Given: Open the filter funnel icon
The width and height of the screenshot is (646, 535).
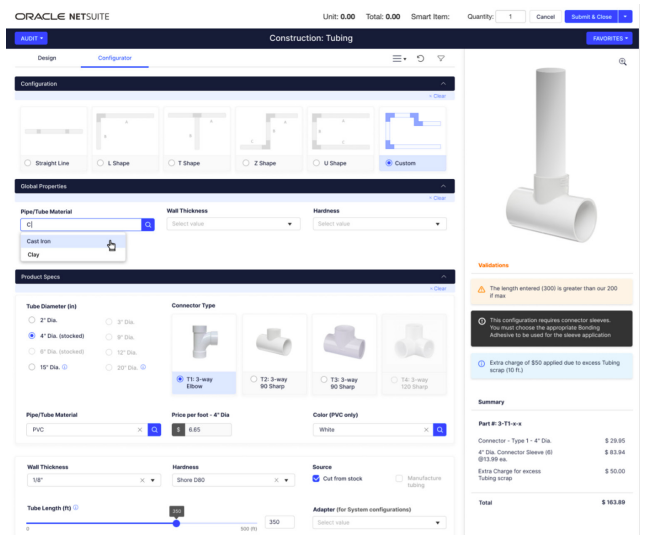Looking at the screenshot, I should pos(441,58).
